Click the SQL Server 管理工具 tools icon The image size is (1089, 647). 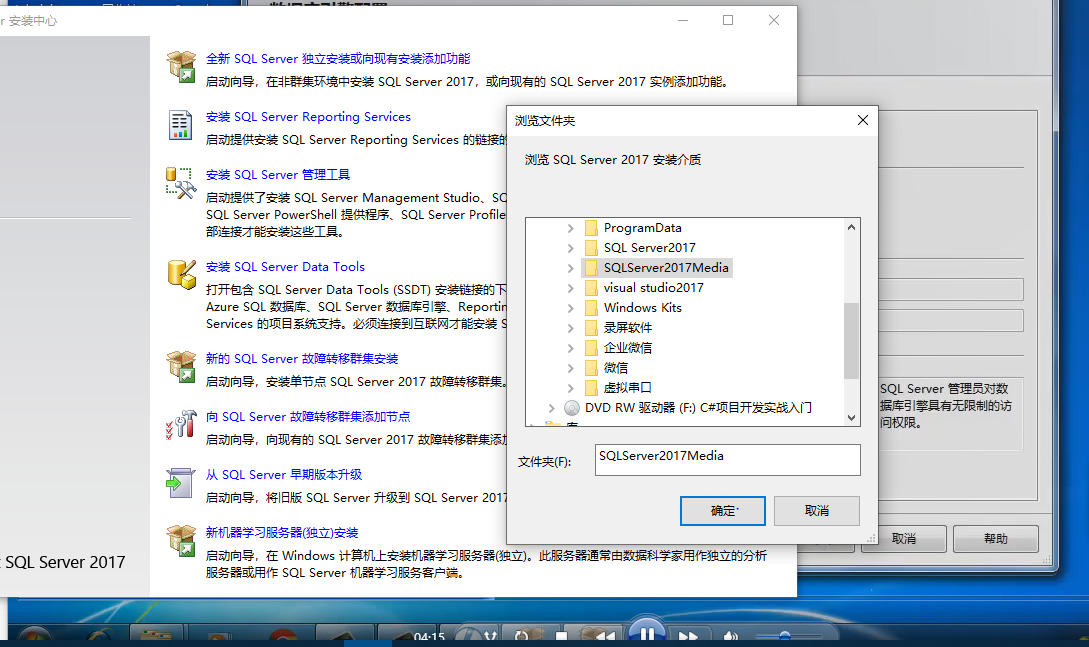[181, 183]
